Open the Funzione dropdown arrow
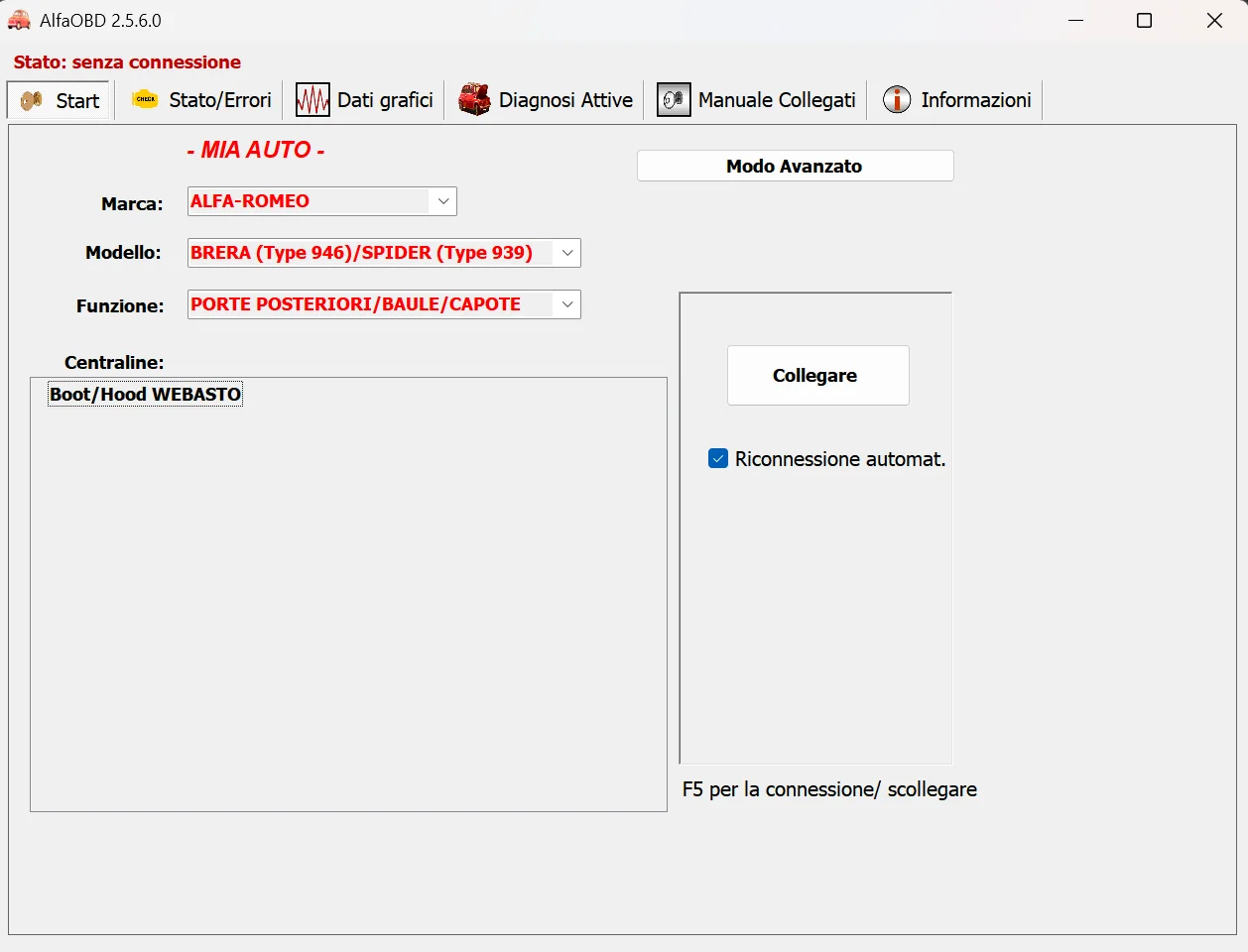The height and width of the screenshot is (952, 1248). [x=567, y=304]
